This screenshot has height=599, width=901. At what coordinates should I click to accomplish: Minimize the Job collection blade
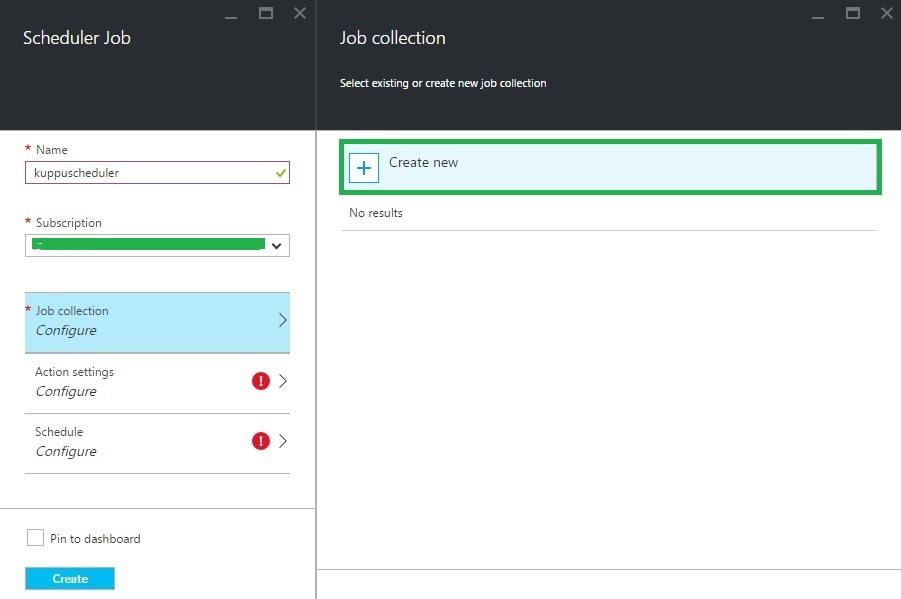click(819, 14)
